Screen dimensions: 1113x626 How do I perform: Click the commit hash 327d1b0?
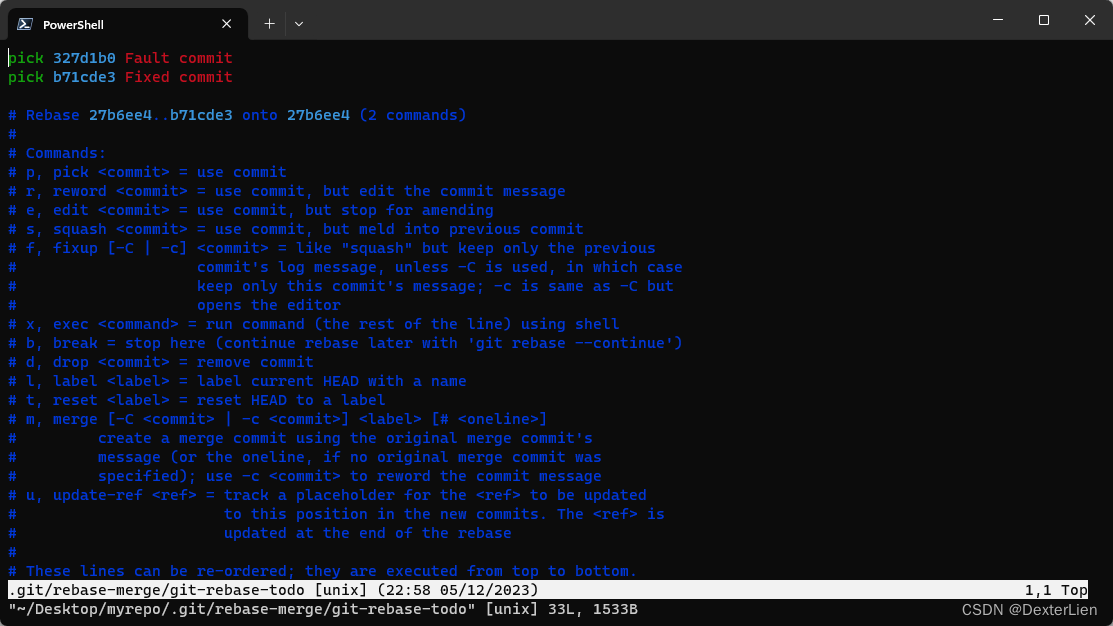coord(84,58)
